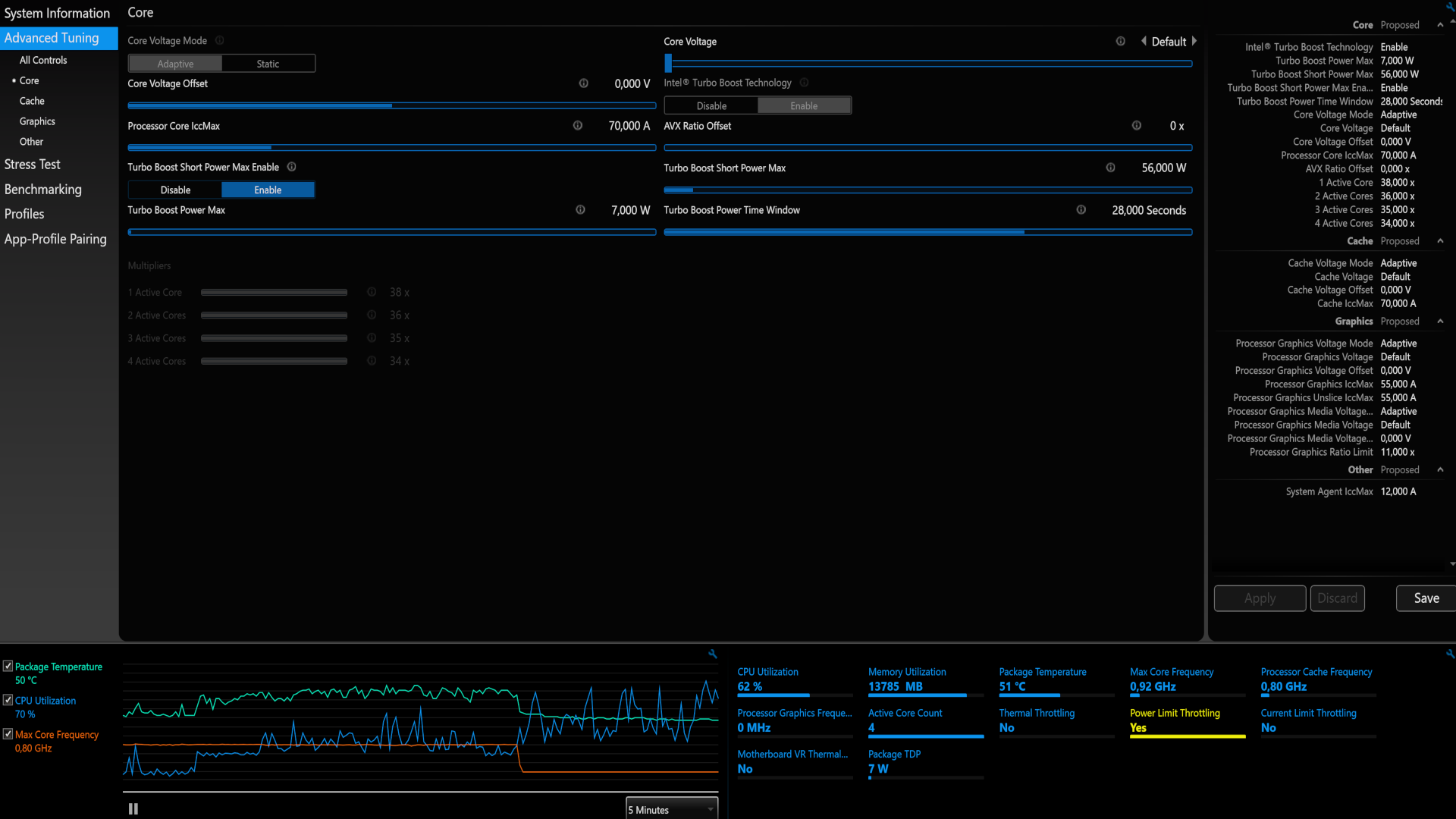Open the 5 Minutes time range dropdown
The height and width of the screenshot is (819, 1456).
671,809
